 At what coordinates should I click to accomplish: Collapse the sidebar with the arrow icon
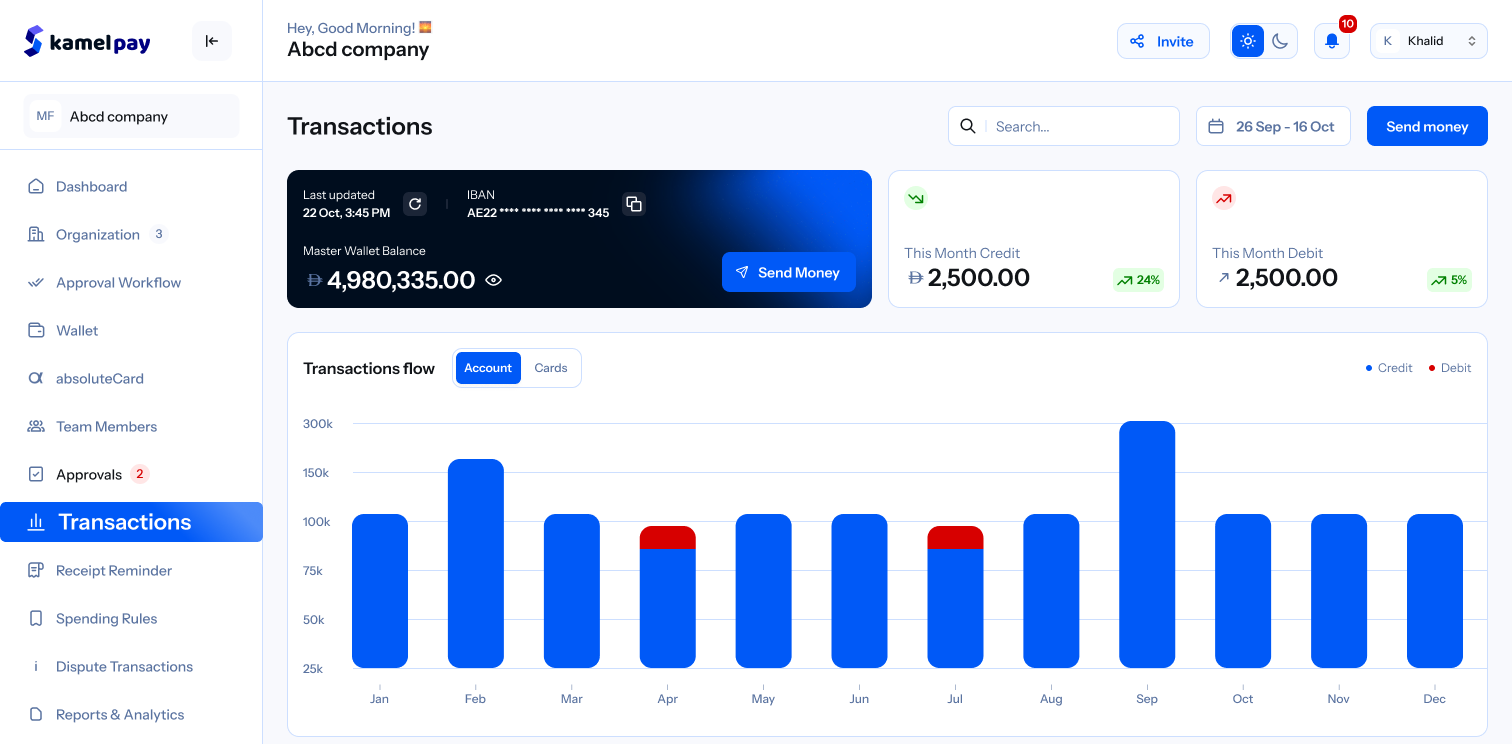click(212, 41)
